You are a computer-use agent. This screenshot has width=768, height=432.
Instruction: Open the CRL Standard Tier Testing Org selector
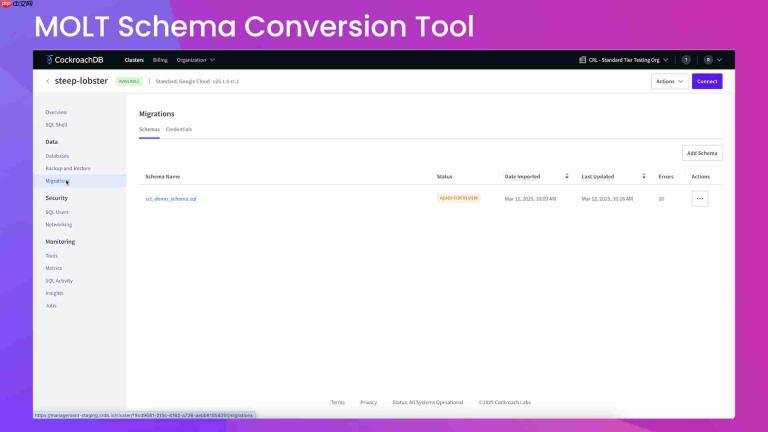(x=624, y=60)
